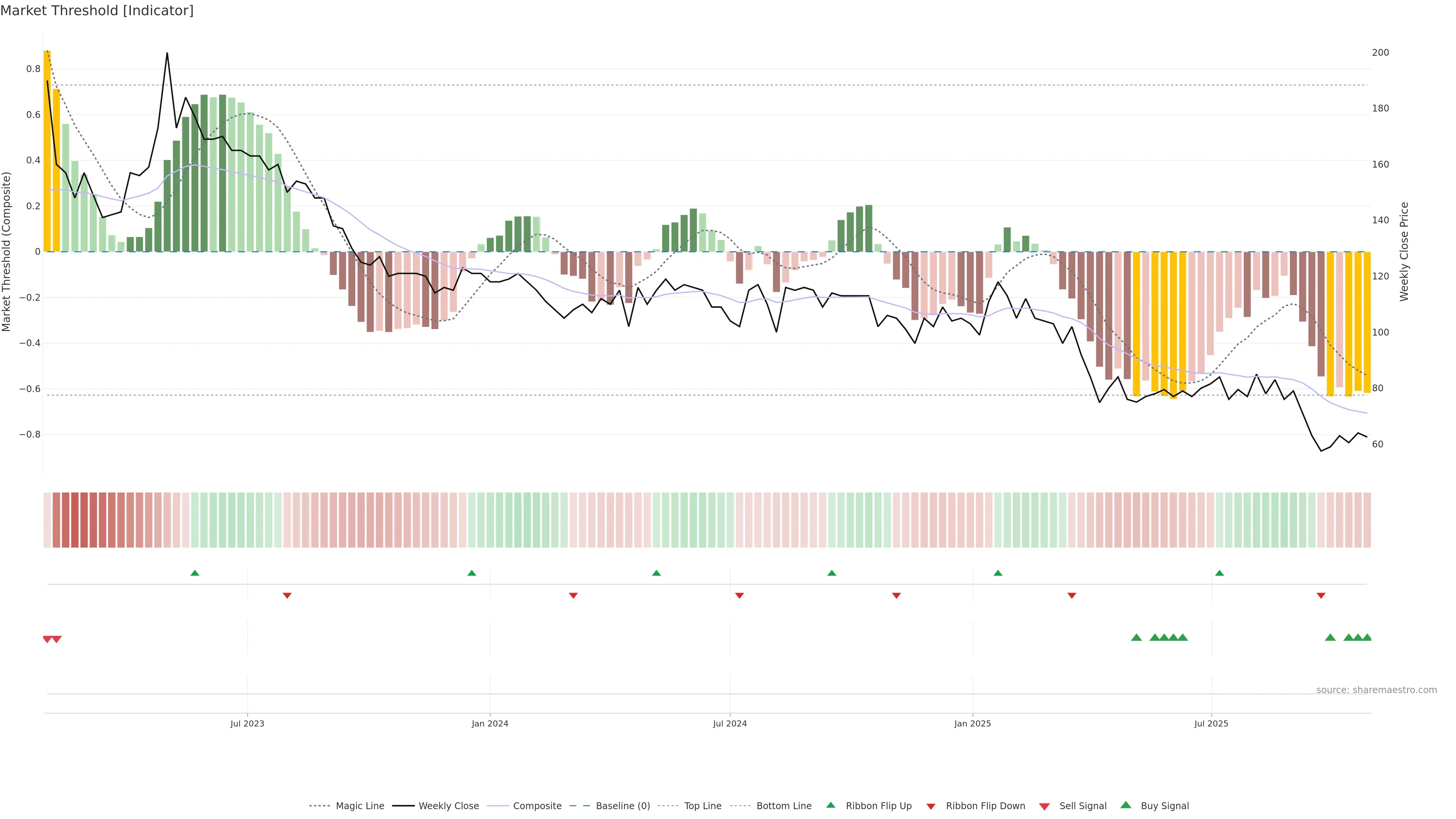Click Top Line legend item
The height and width of the screenshot is (819, 1456).
[703, 806]
